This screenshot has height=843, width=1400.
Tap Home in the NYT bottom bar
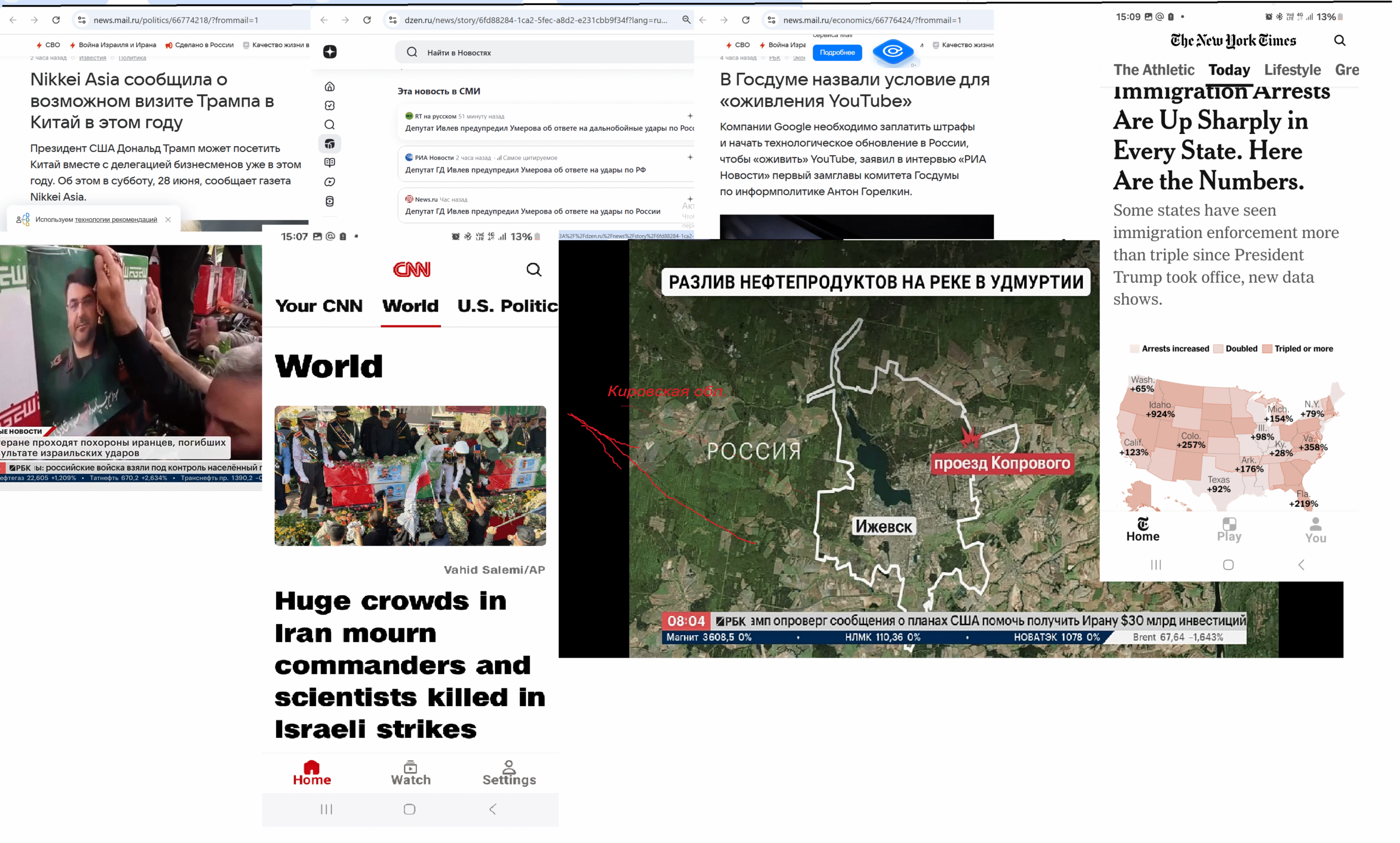[1142, 530]
